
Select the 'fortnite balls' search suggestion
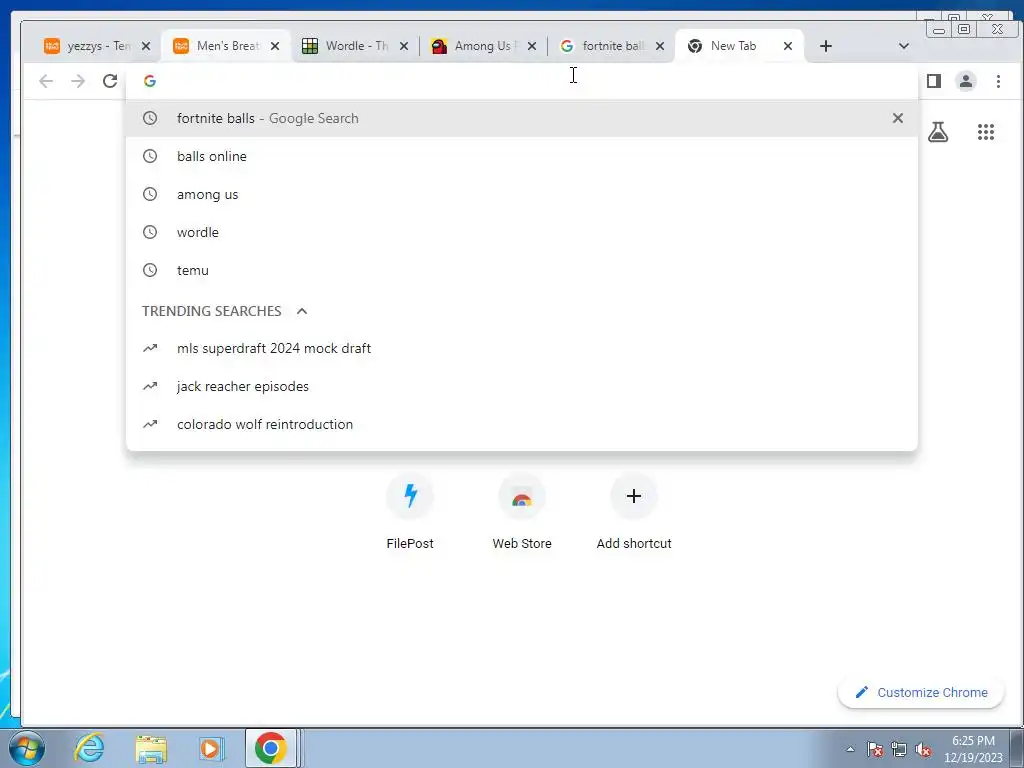[521, 118]
